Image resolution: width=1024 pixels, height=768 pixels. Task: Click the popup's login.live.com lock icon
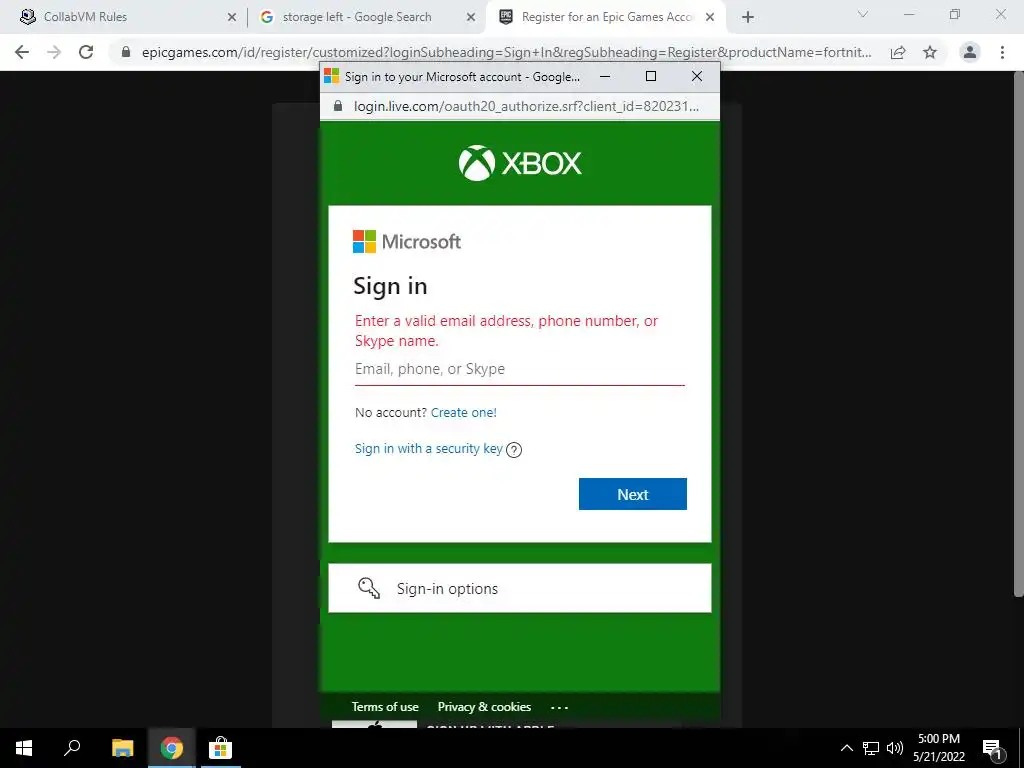pyautogui.click(x=338, y=106)
